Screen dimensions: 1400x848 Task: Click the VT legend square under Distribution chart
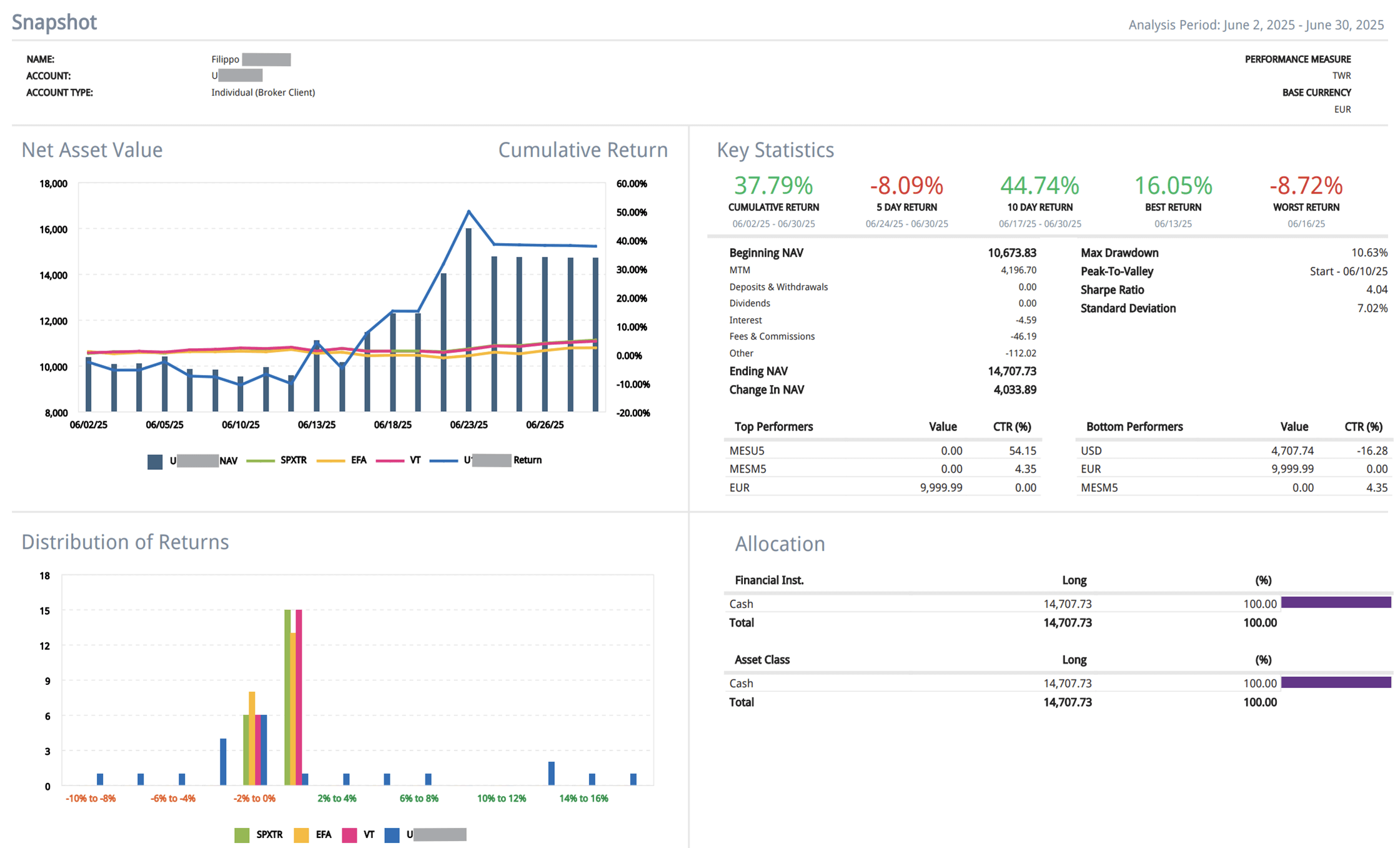coord(349,835)
